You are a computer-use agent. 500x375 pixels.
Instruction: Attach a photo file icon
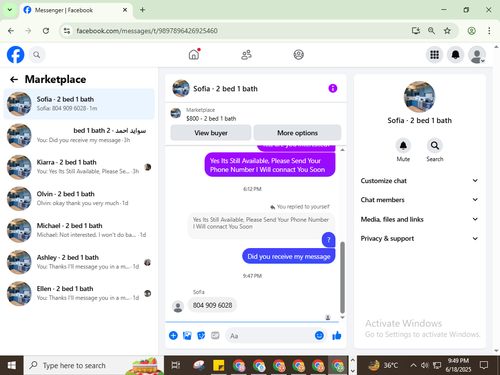[x=187, y=335]
